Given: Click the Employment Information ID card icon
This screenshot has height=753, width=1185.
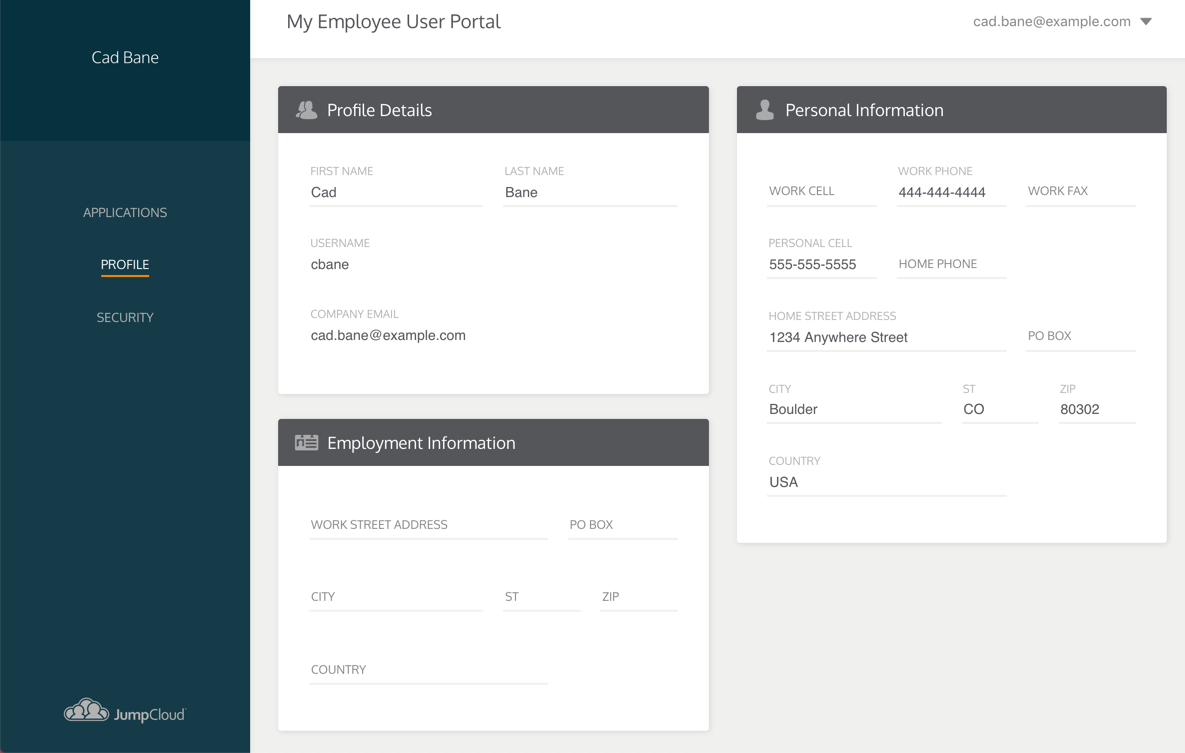Looking at the screenshot, I should (306, 442).
